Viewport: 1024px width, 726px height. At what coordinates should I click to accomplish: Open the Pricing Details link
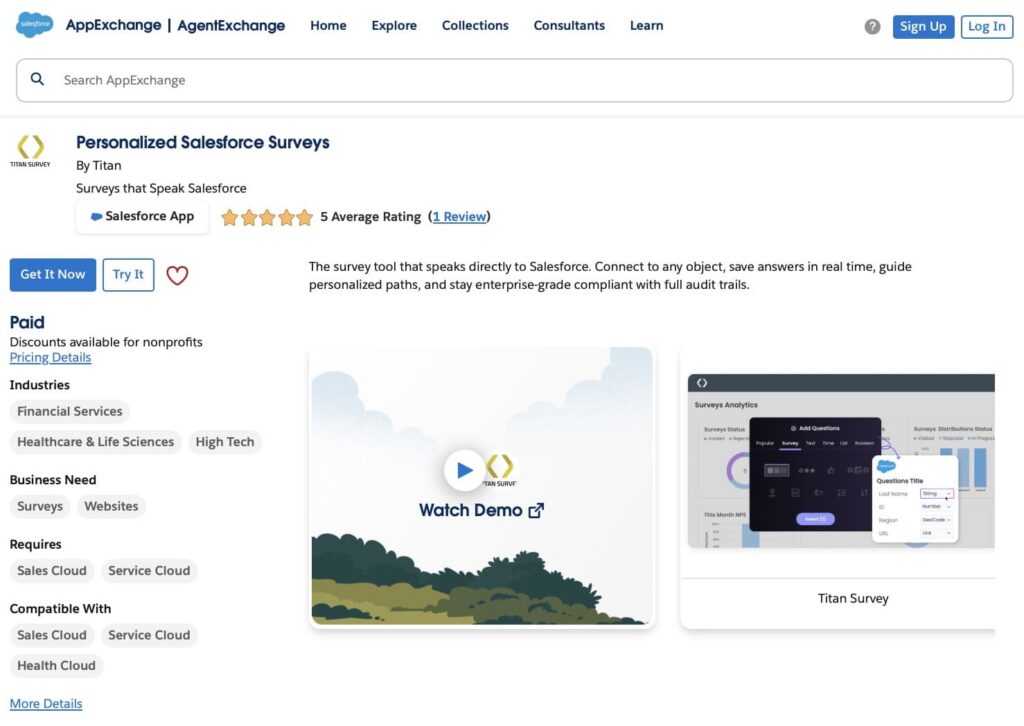click(x=50, y=357)
